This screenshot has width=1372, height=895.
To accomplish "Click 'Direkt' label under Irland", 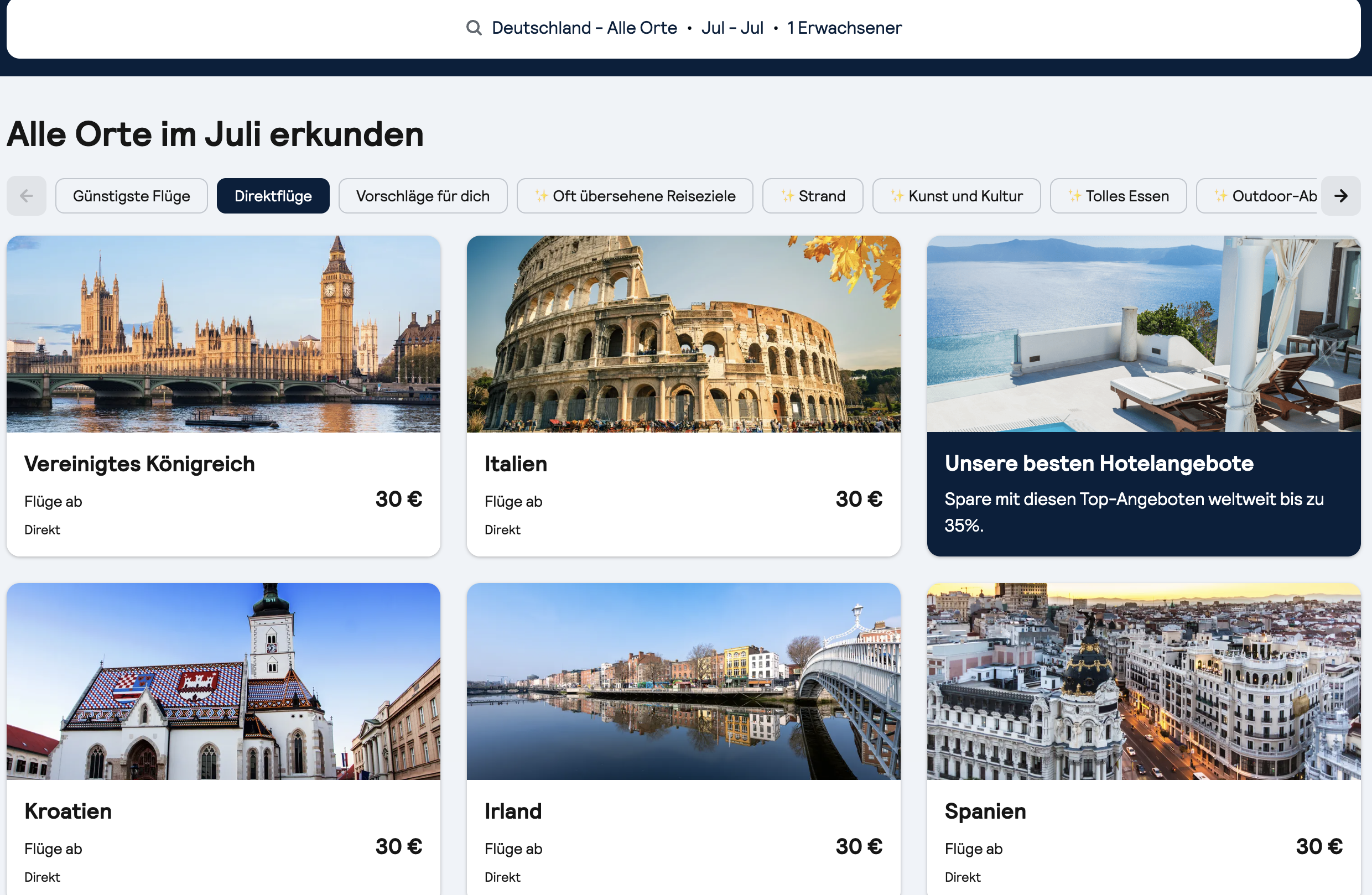I will pyautogui.click(x=503, y=877).
